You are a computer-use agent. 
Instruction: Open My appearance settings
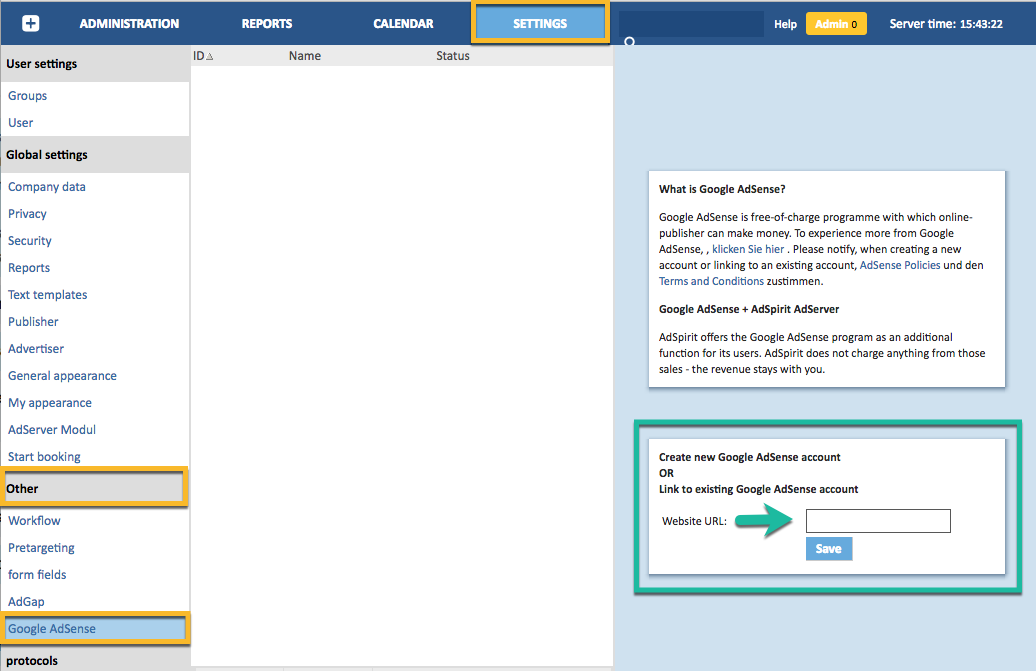[50, 403]
